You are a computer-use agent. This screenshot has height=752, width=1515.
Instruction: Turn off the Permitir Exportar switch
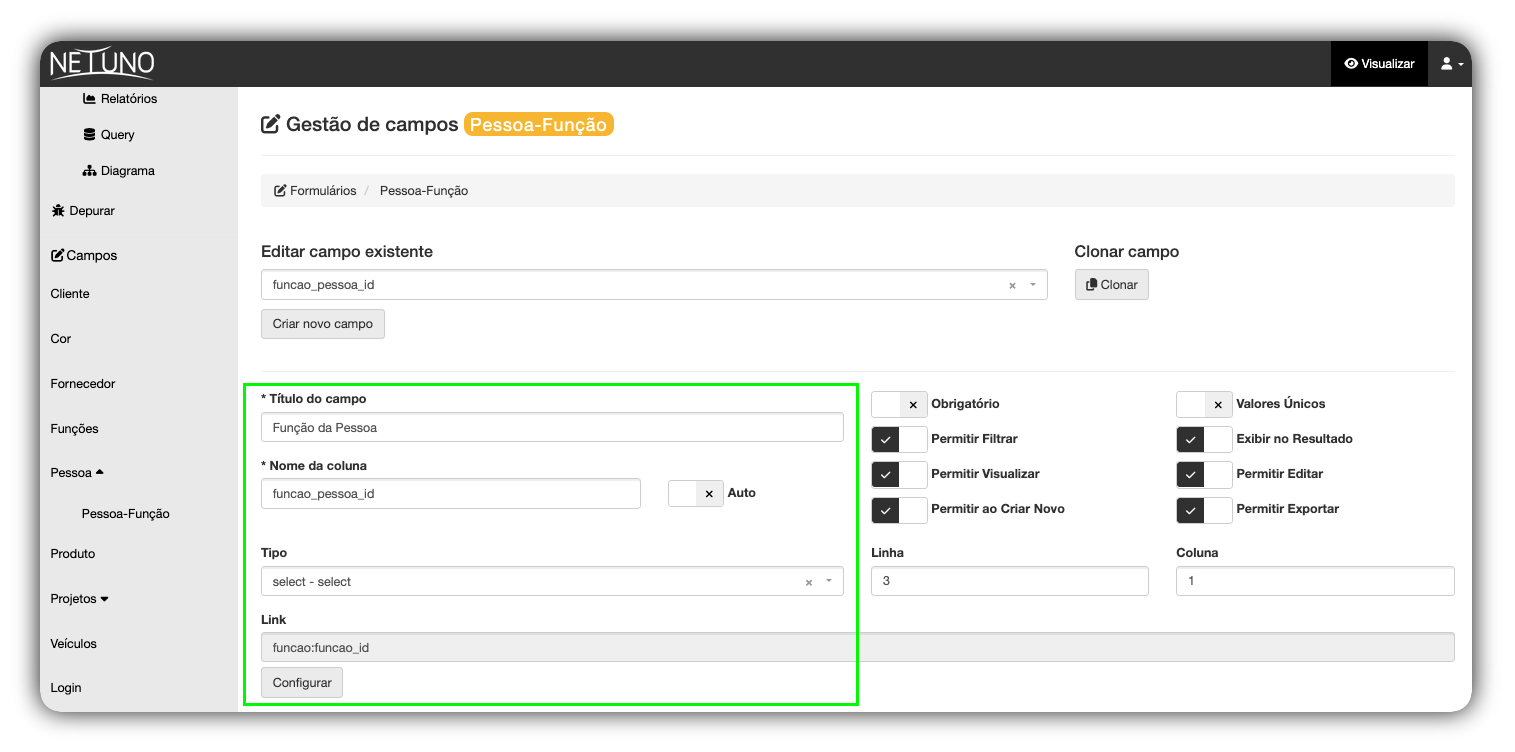pyautogui.click(x=1204, y=509)
